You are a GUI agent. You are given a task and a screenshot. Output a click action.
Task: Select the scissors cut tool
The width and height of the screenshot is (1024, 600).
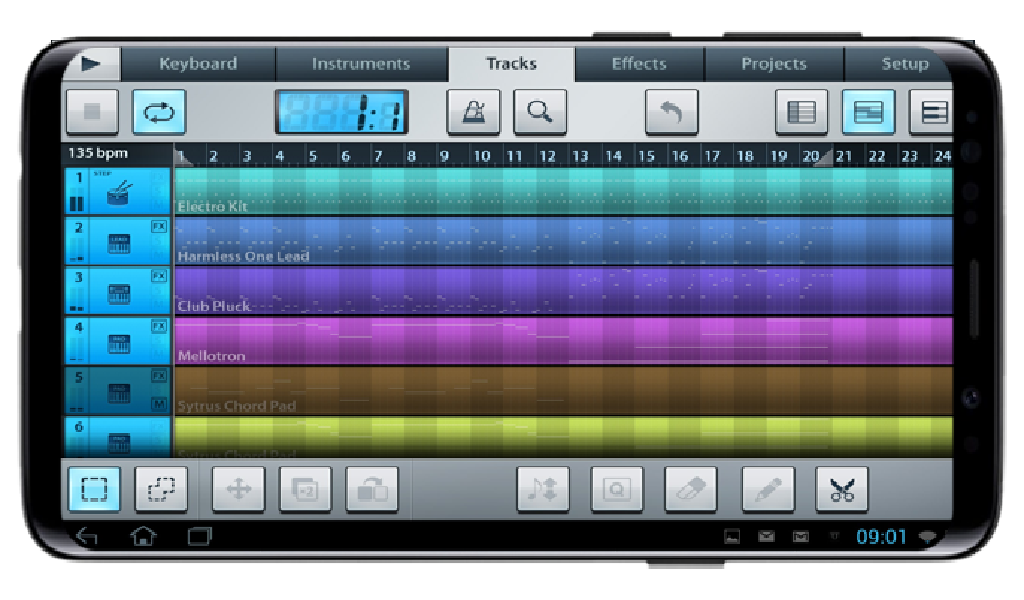tap(843, 489)
